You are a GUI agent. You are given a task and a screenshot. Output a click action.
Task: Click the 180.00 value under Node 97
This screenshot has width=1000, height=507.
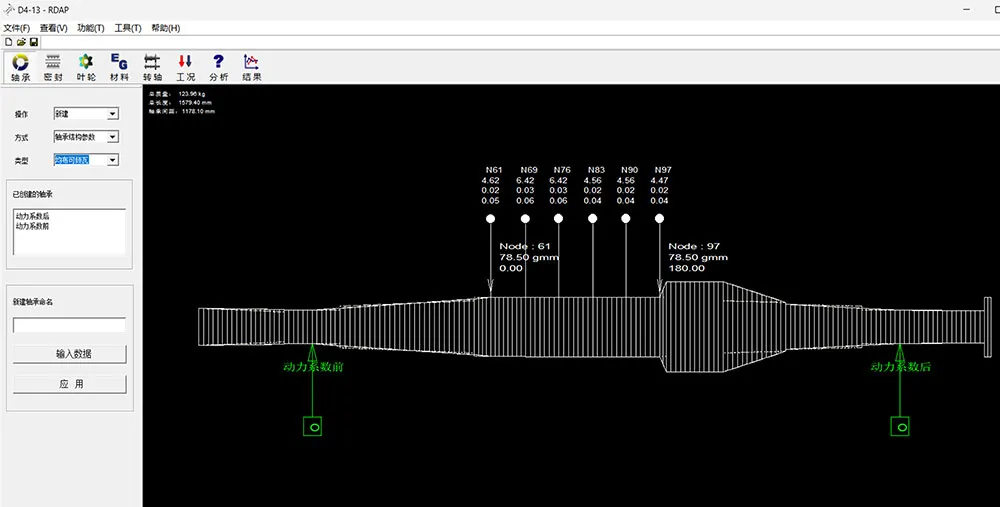(x=687, y=268)
